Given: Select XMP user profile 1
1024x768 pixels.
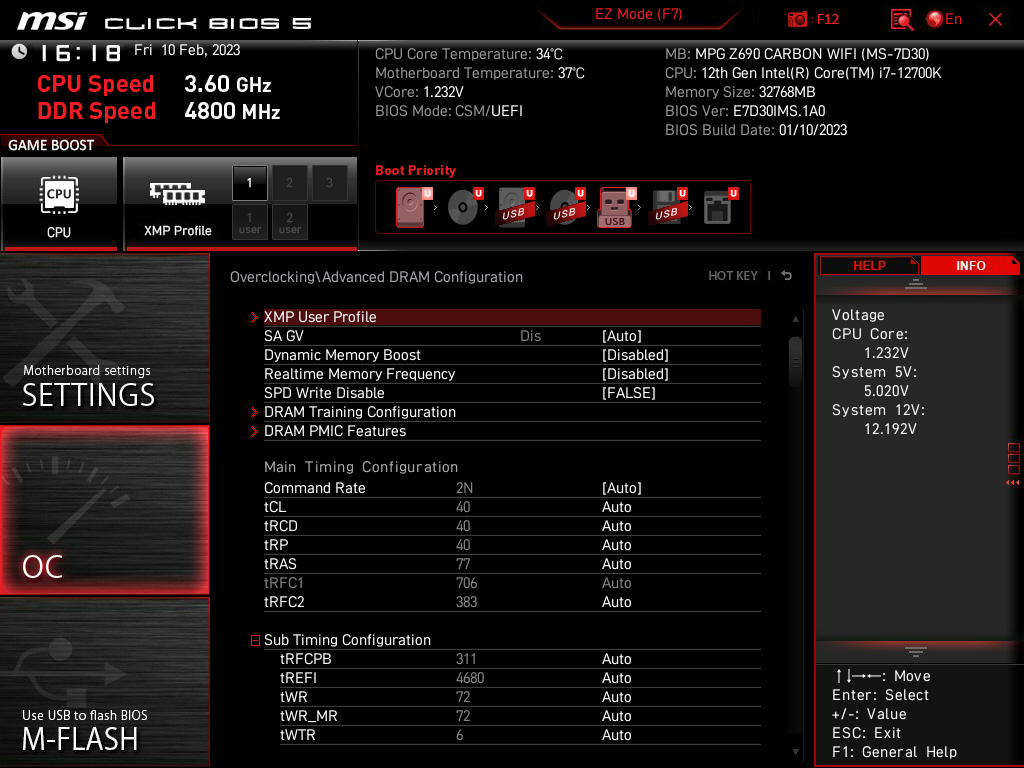Looking at the screenshot, I should 249,222.
